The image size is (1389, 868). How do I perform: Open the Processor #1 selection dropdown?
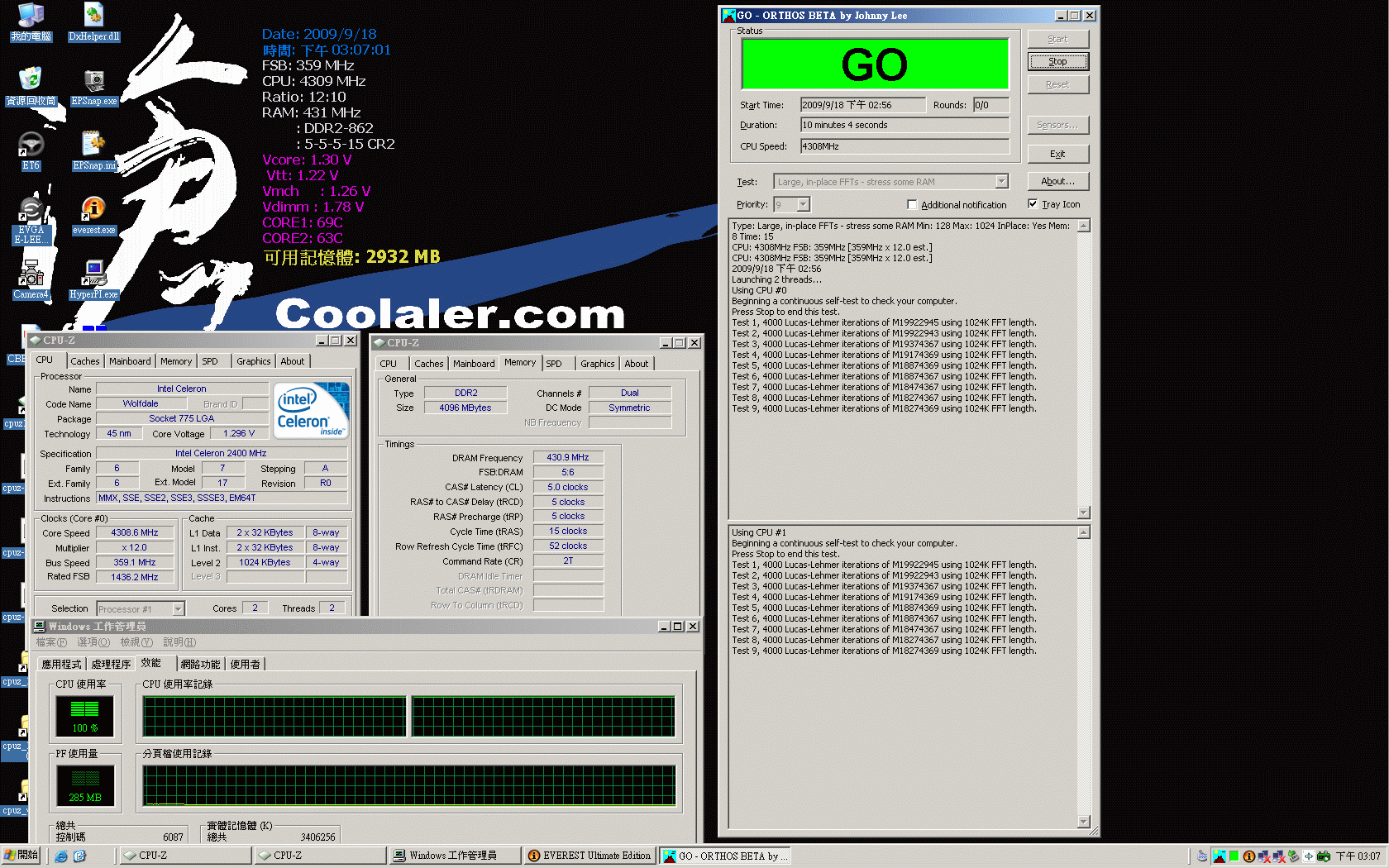click(x=178, y=609)
